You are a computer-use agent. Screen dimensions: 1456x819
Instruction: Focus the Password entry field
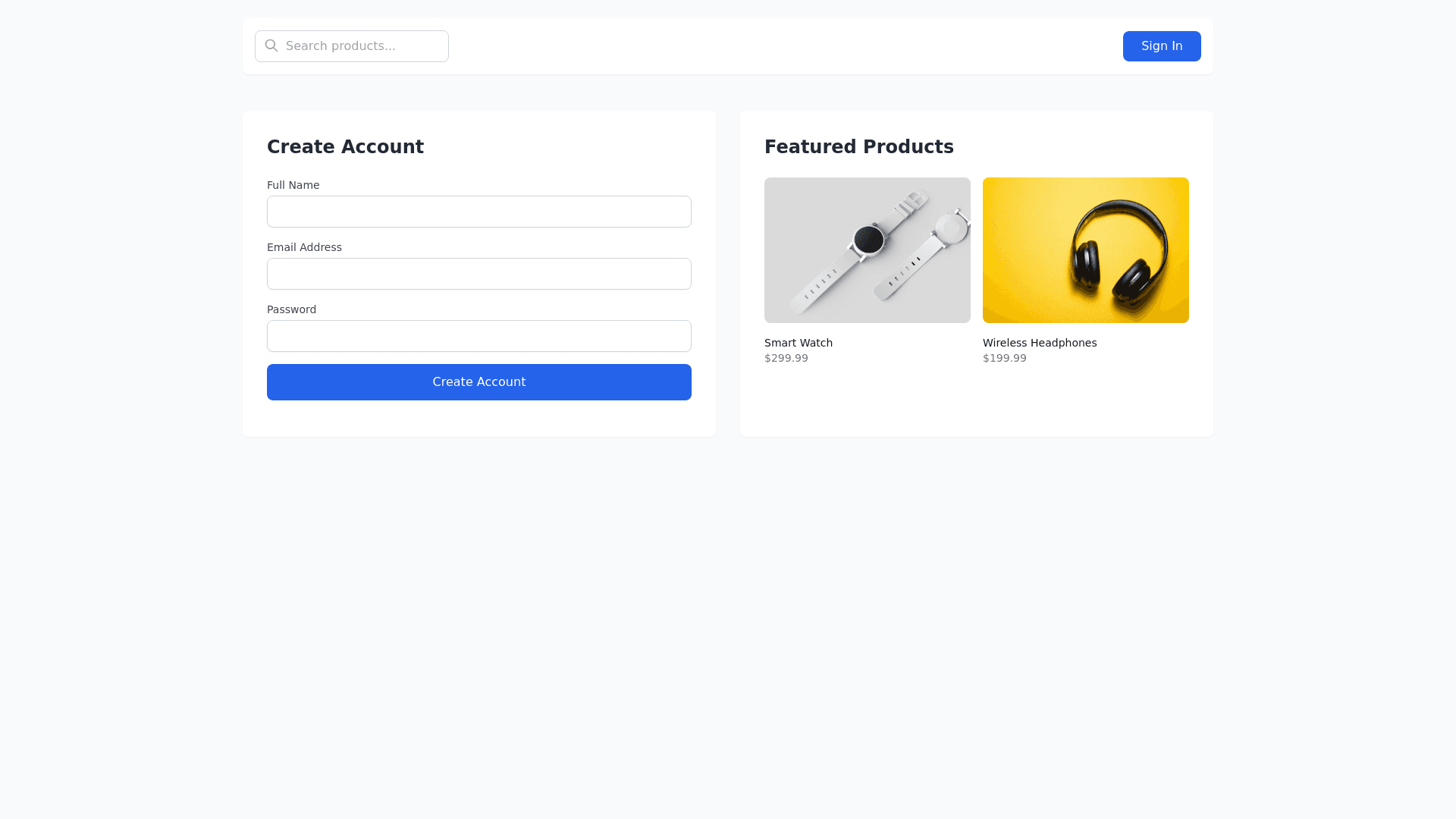point(479,336)
